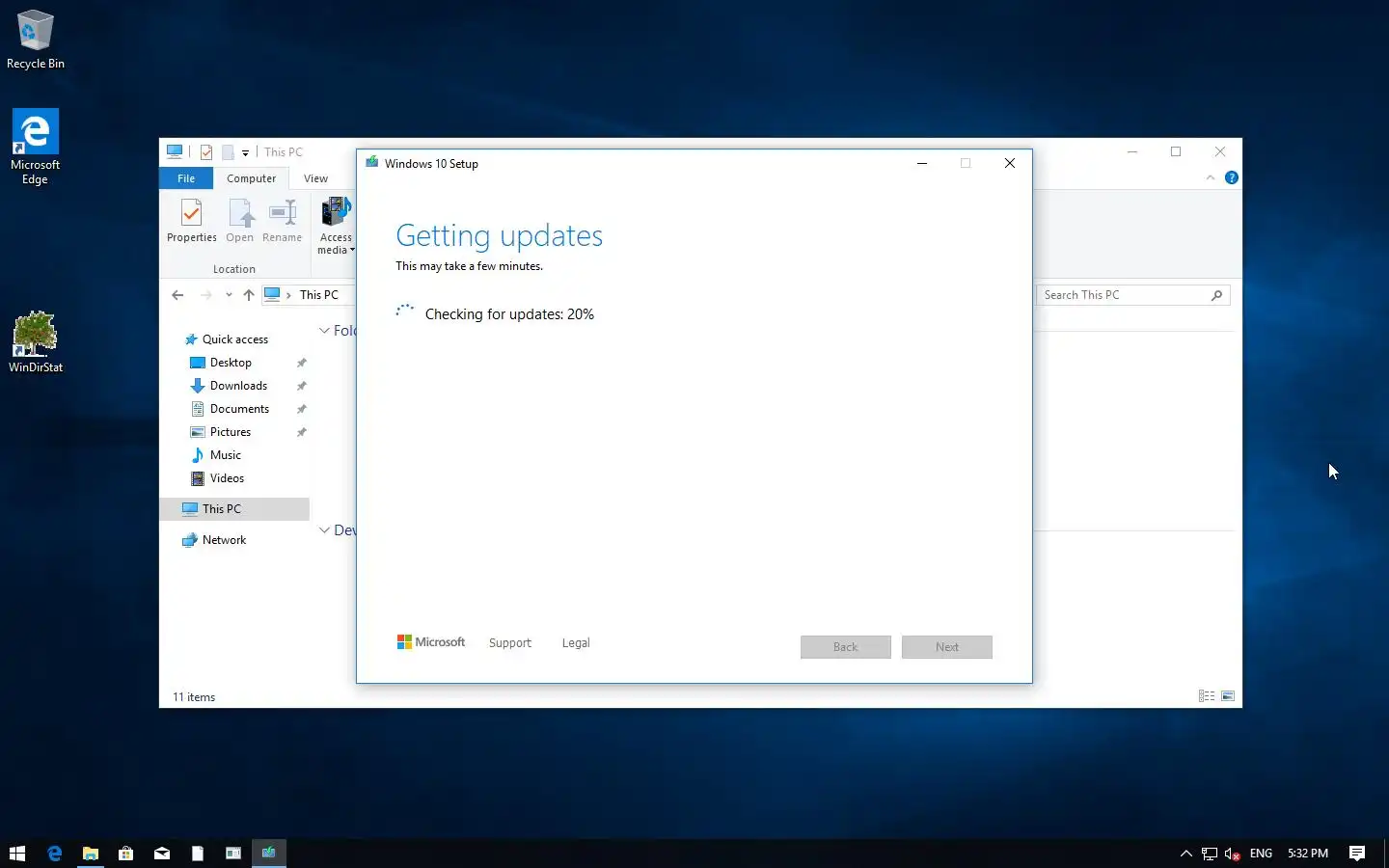Select Network in navigation pane

[x=224, y=540]
